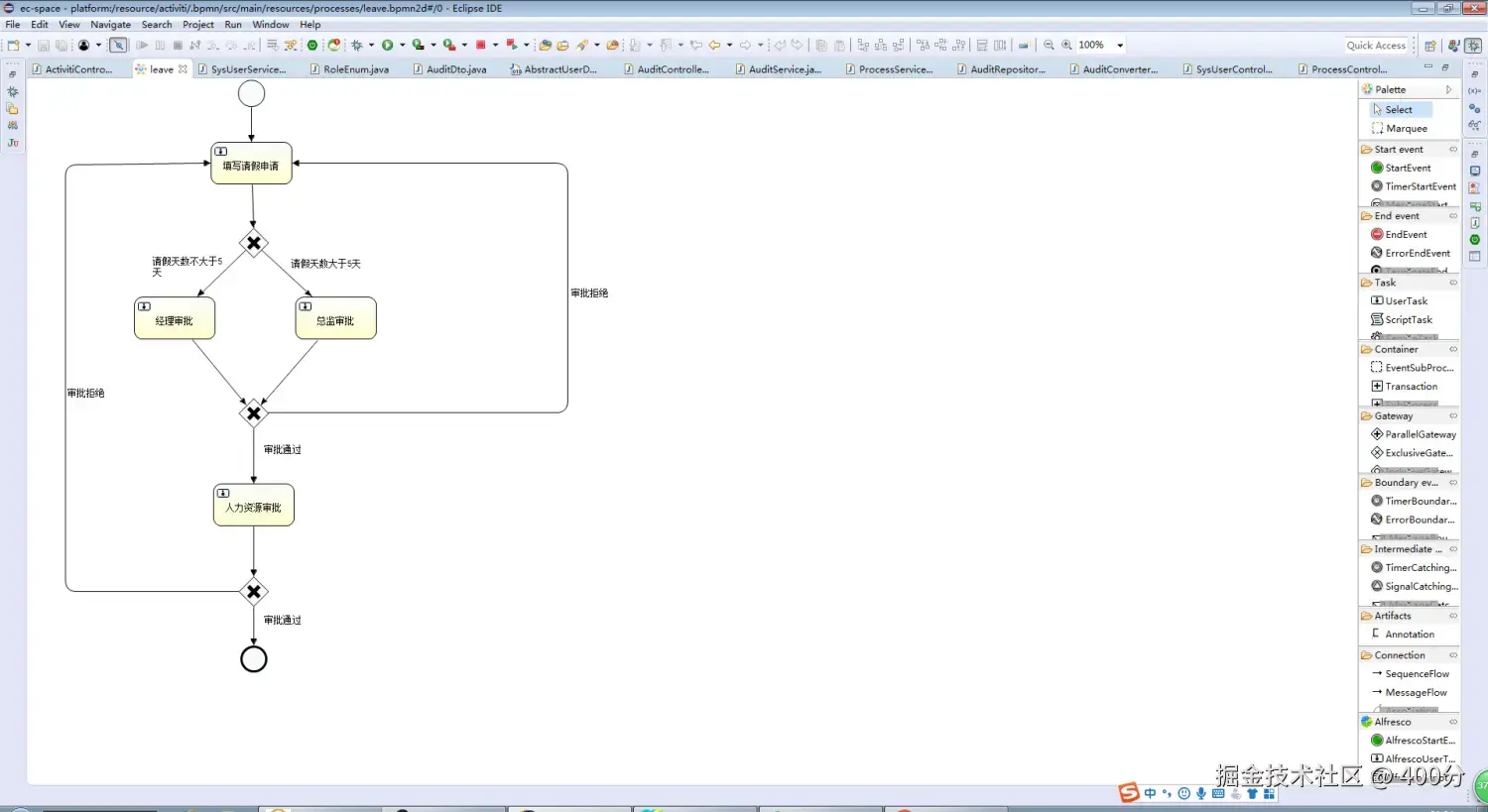Select the ErrorBoundaryEvent tool
This screenshot has height=812, width=1488.
pyautogui.click(x=1413, y=520)
